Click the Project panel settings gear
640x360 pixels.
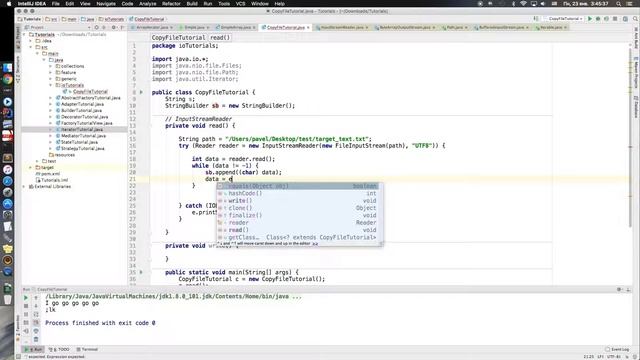pos(114,27)
